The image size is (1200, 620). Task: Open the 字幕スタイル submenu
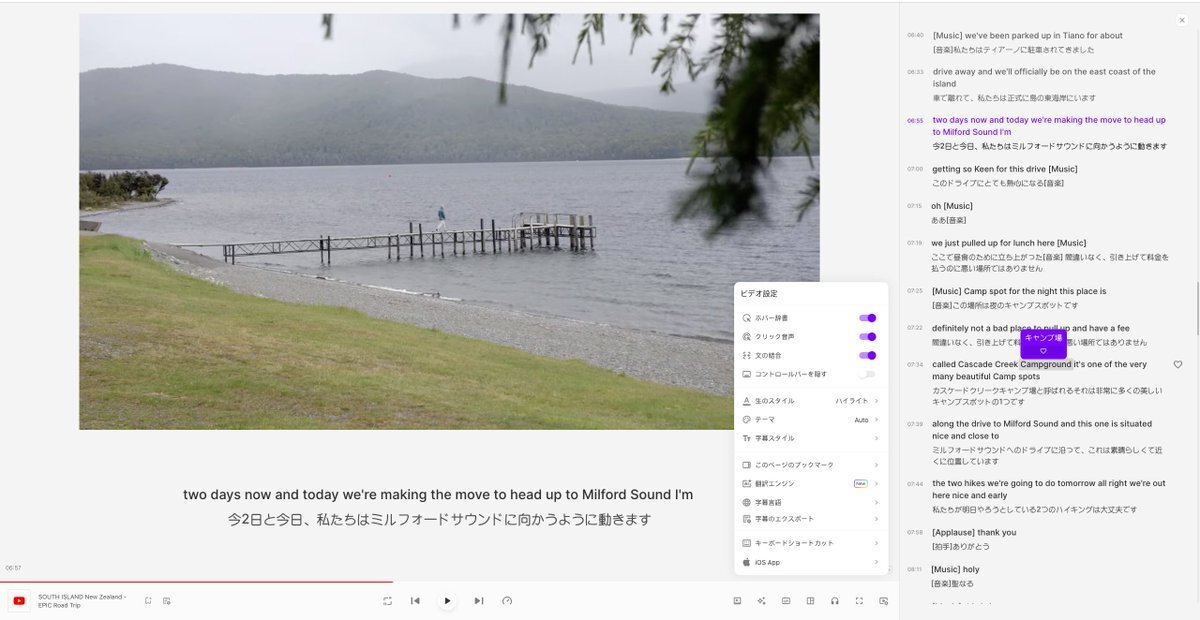[x=811, y=438]
